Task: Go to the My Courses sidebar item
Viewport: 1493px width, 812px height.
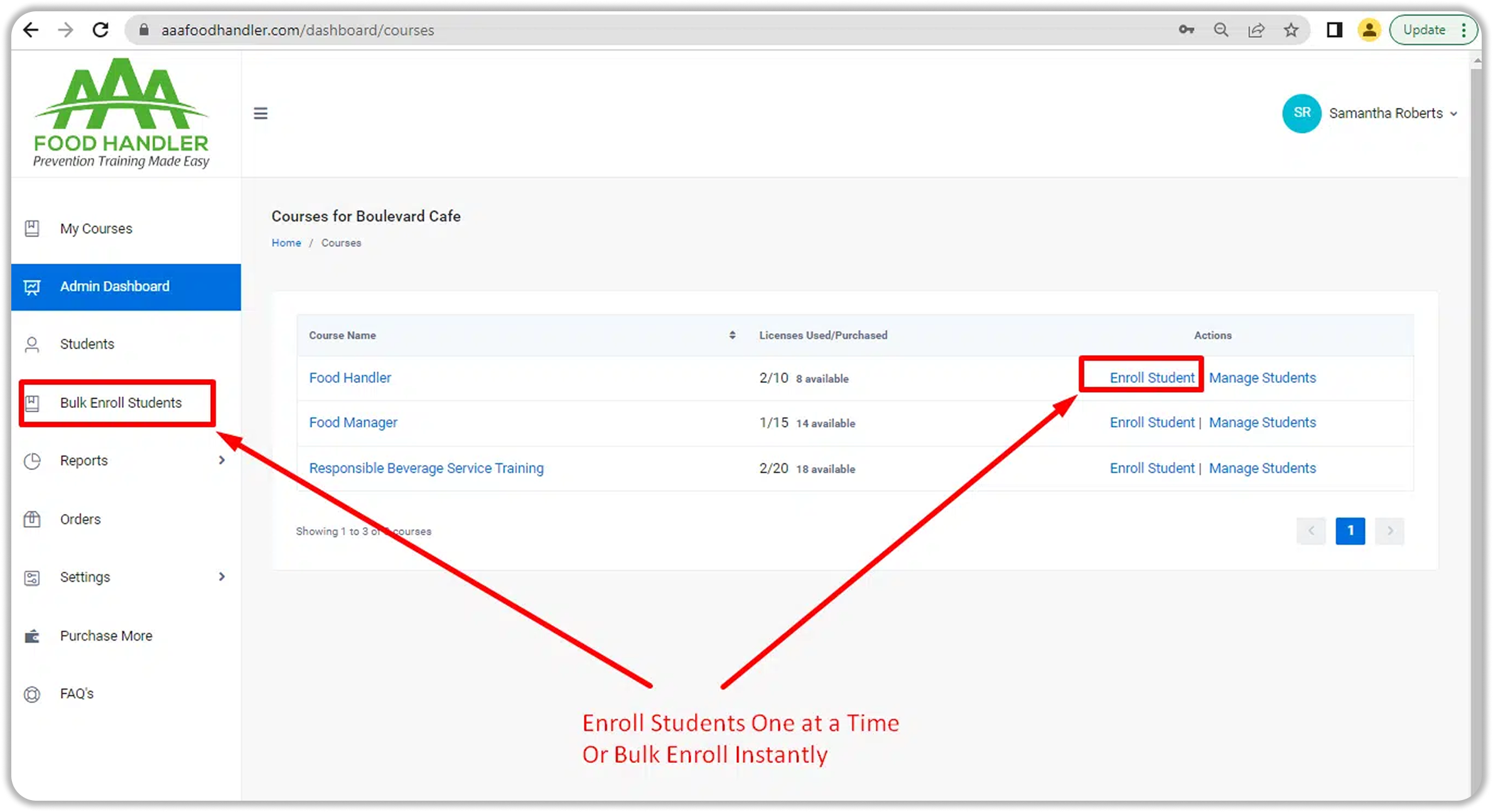Action: [96, 228]
